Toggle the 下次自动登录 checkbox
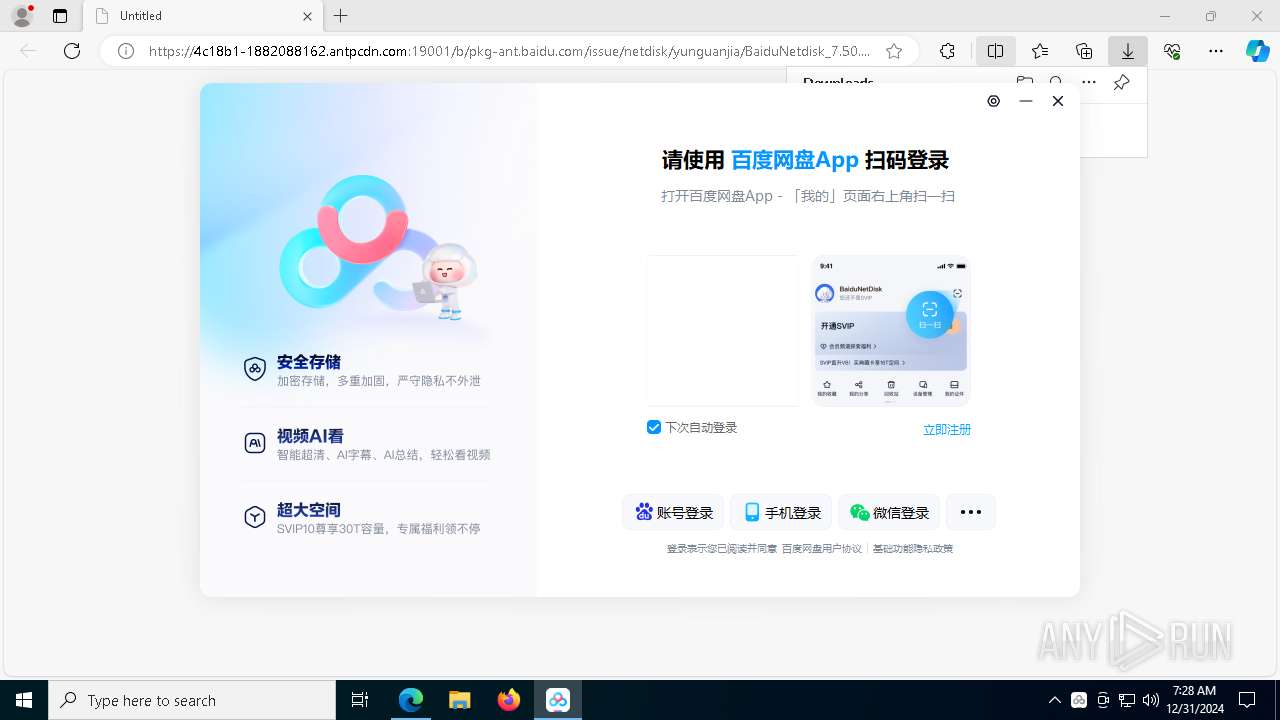Viewport: 1280px width, 720px height. pos(654,427)
